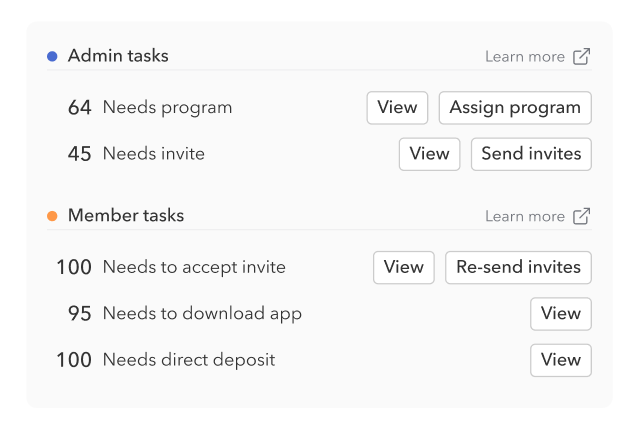This screenshot has width=640, height=424.
Task: View members needing a program
Action: coord(397,108)
